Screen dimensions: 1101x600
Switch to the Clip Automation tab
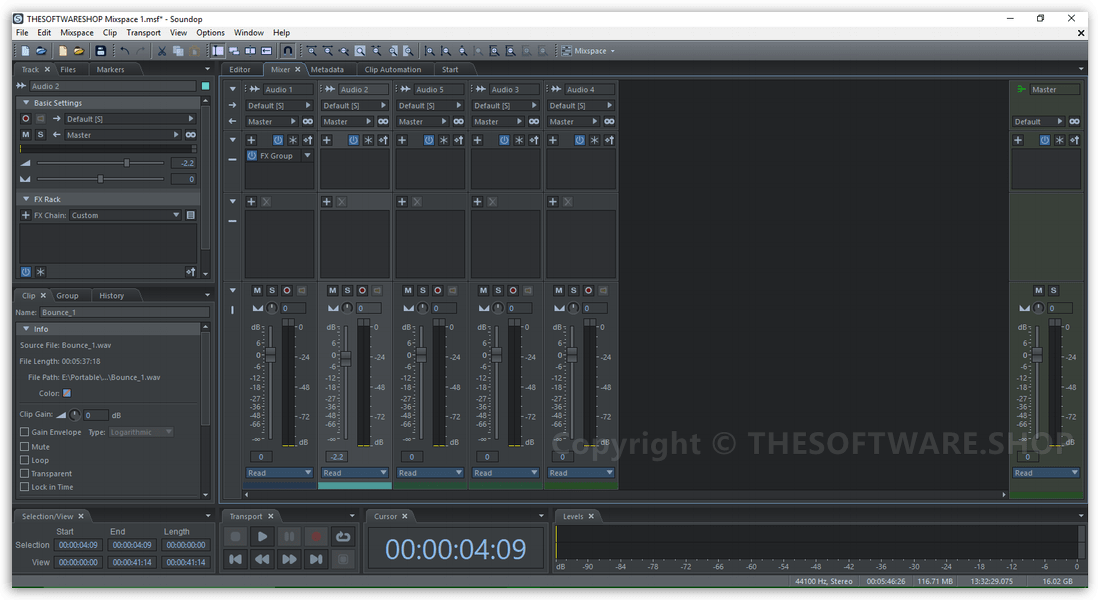[x=393, y=69]
